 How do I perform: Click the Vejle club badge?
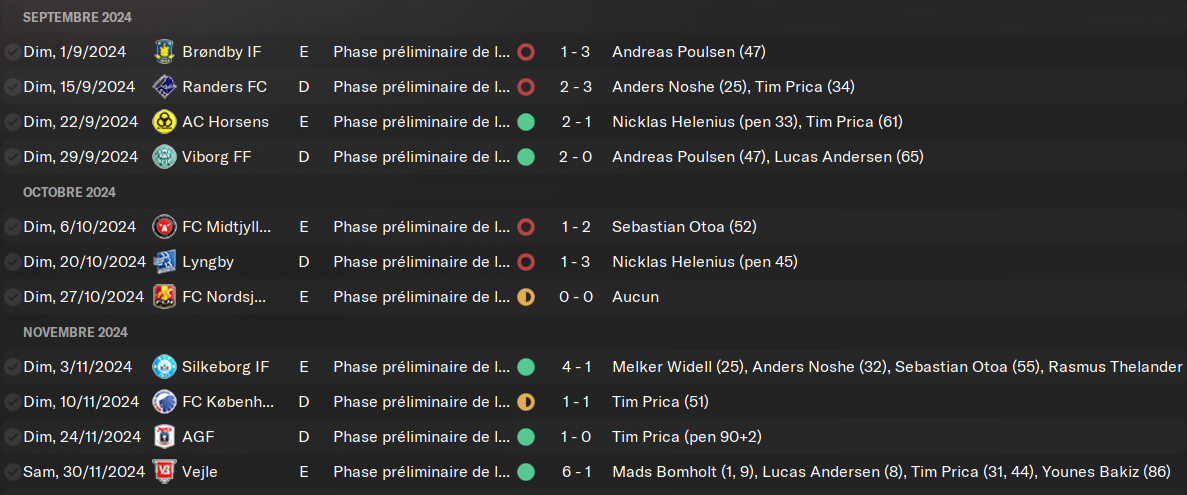tap(164, 472)
